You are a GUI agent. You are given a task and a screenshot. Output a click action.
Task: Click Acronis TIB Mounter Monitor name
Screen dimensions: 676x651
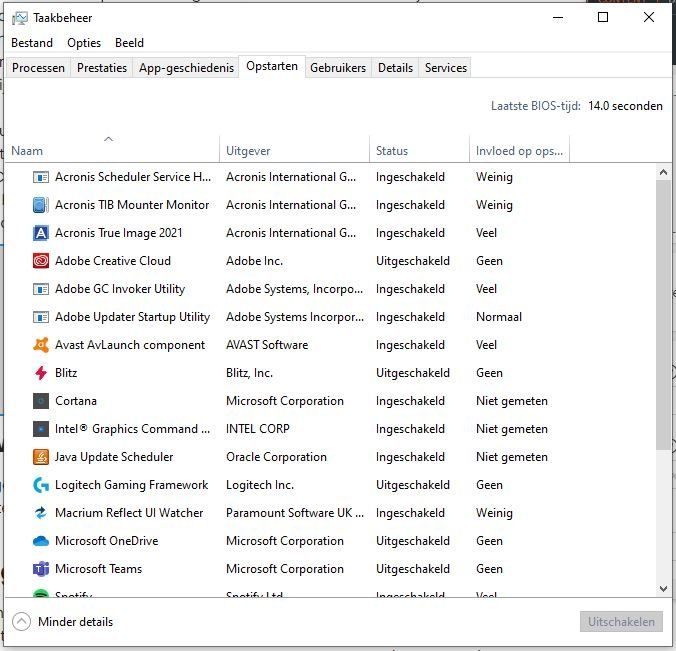[132, 205]
